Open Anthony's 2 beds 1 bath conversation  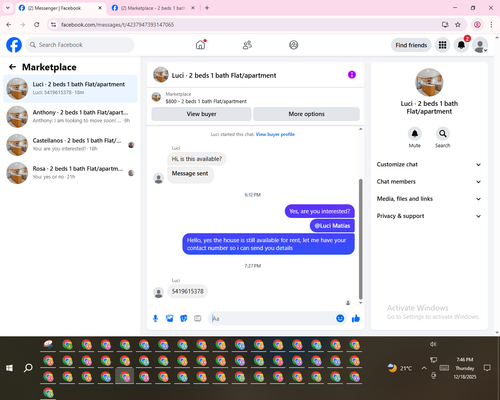pos(70,116)
